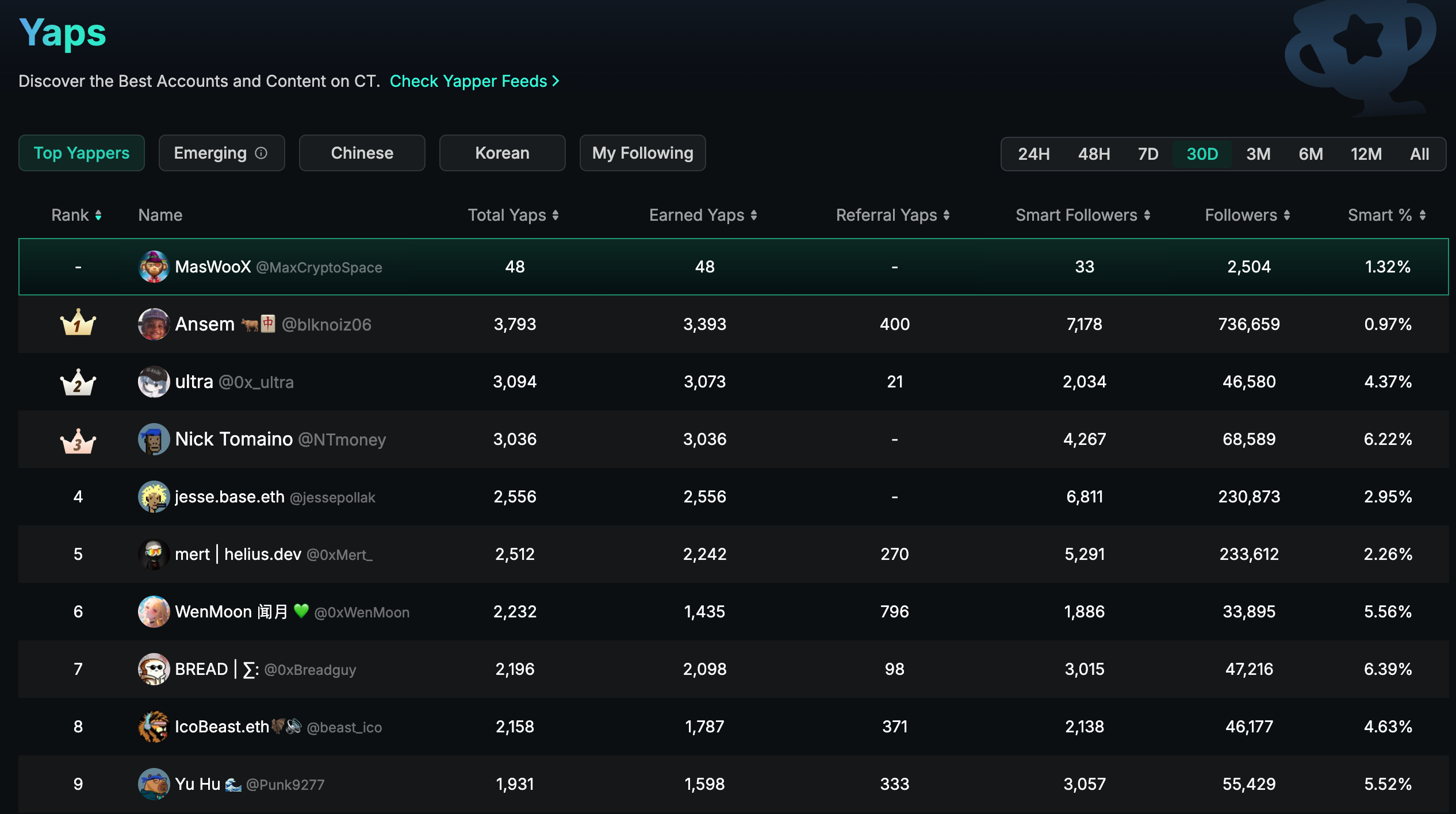Open the My Following tab
Image resolution: width=1456 pixels, height=814 pixels.
pyautogui.click(x=642, y=153)
